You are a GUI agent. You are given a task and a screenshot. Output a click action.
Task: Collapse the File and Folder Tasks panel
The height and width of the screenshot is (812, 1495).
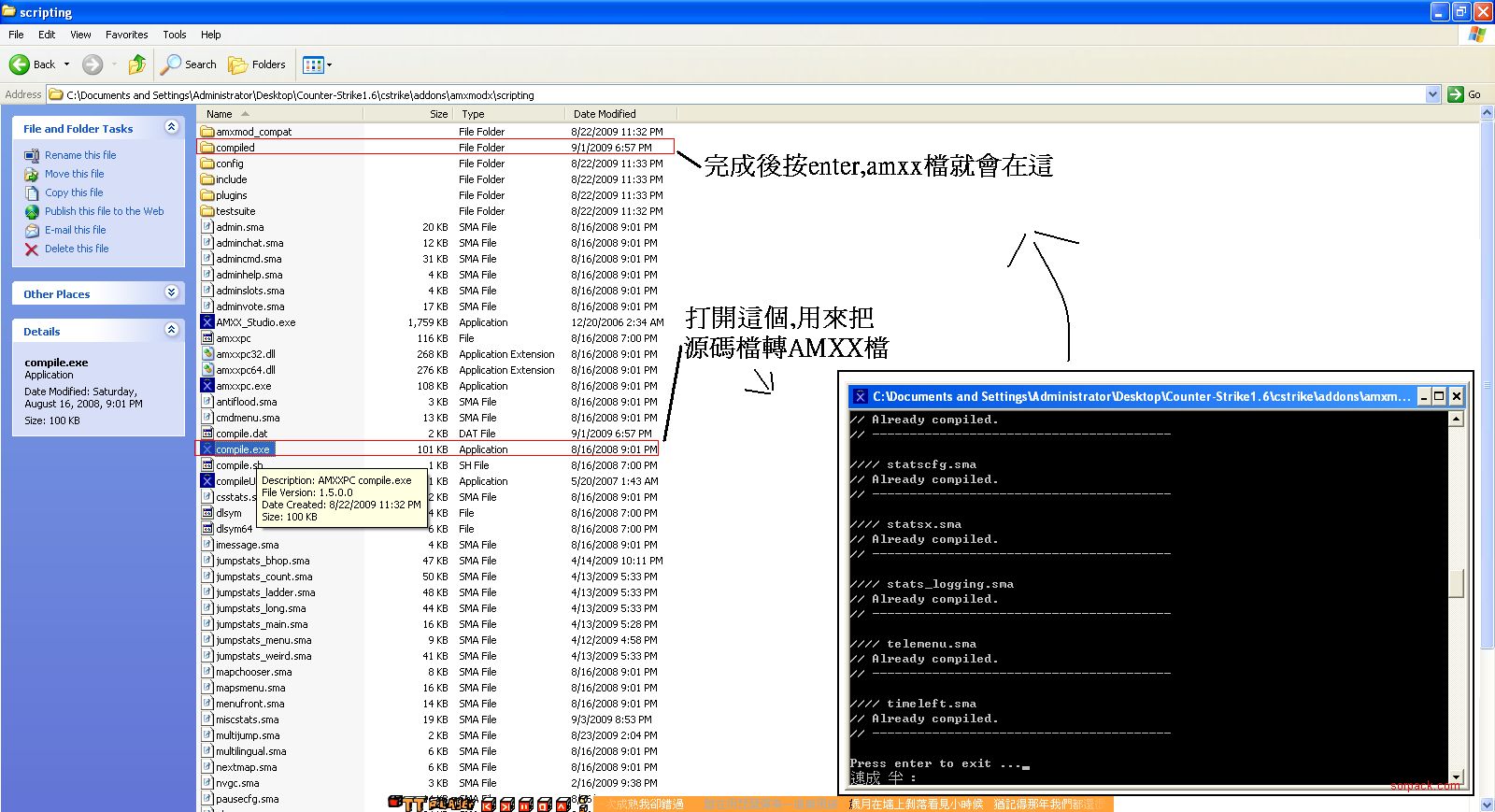click(171, 127)
